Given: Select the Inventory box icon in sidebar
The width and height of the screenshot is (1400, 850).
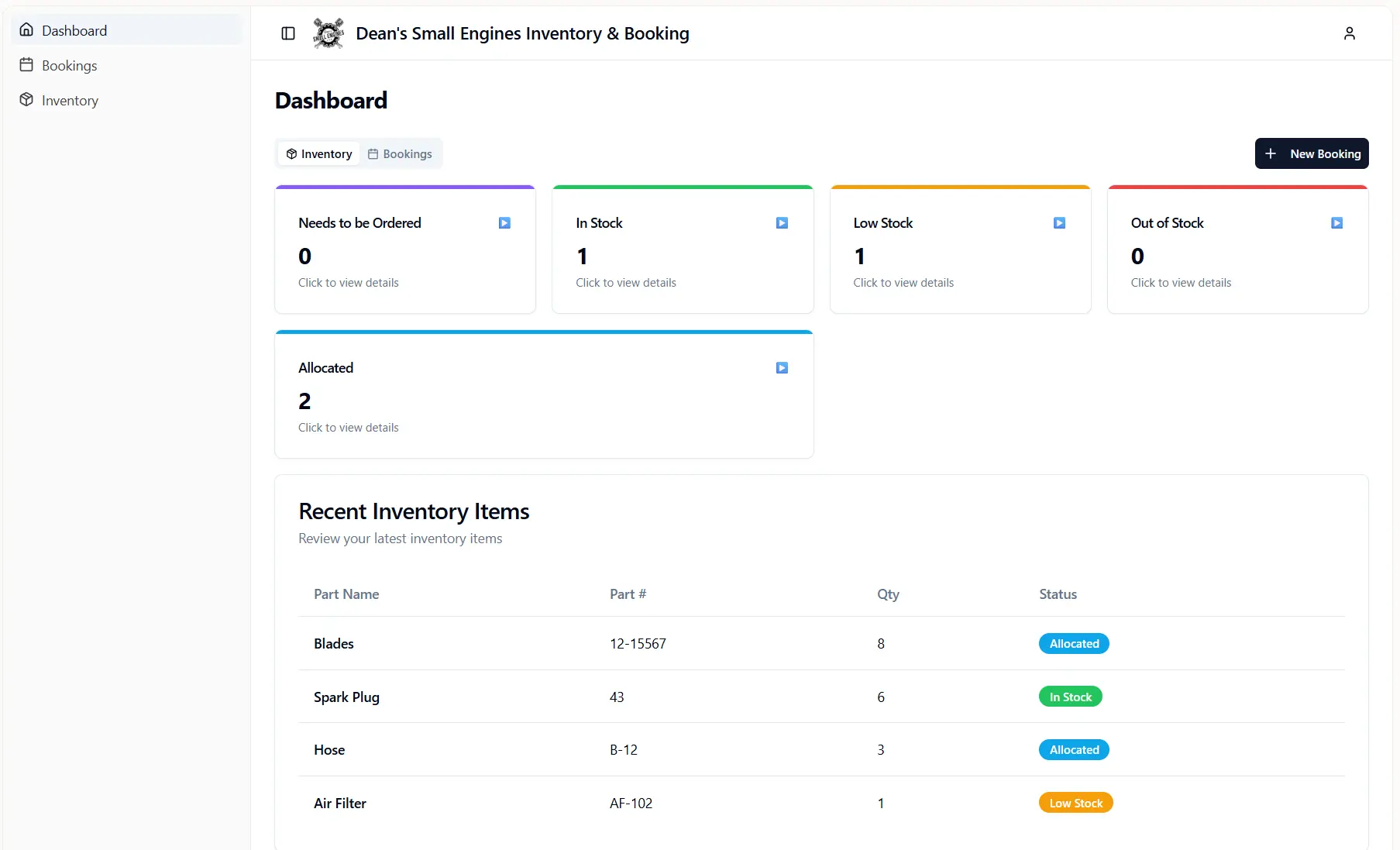Looking at the screenshot, I should coord(26,100).
